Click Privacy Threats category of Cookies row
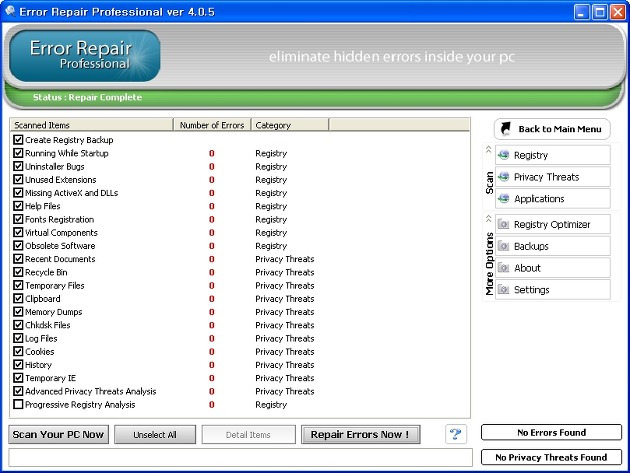Image resolution: width=630 pixels, height=473 pixels. click(284, 352)
